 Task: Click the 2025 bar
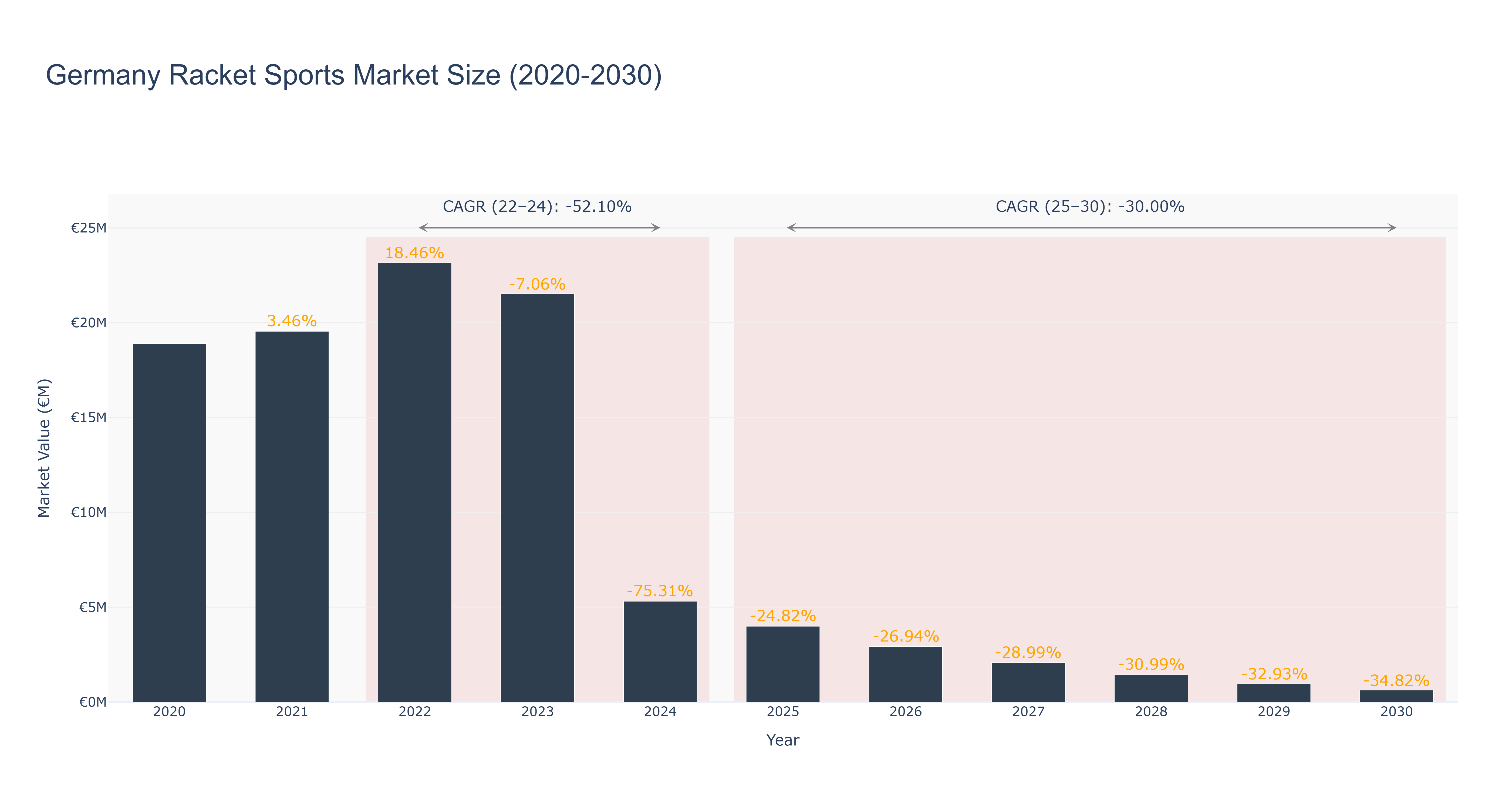(782, 664)
